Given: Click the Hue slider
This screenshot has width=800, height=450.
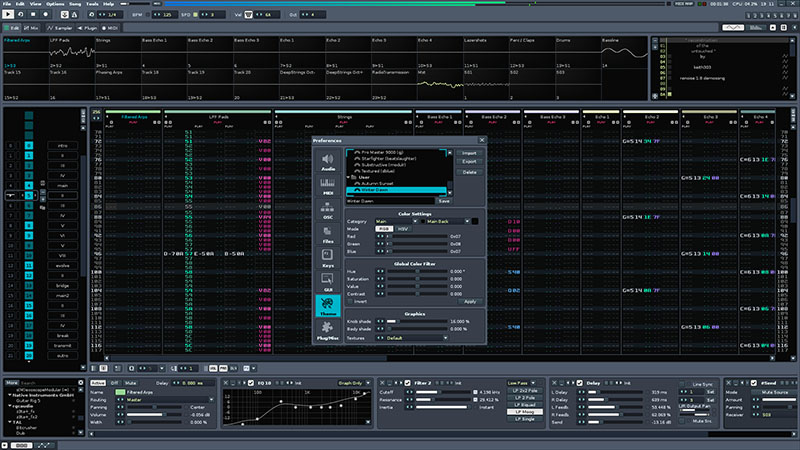Looking at the screenshot, I should click(417, 271).
